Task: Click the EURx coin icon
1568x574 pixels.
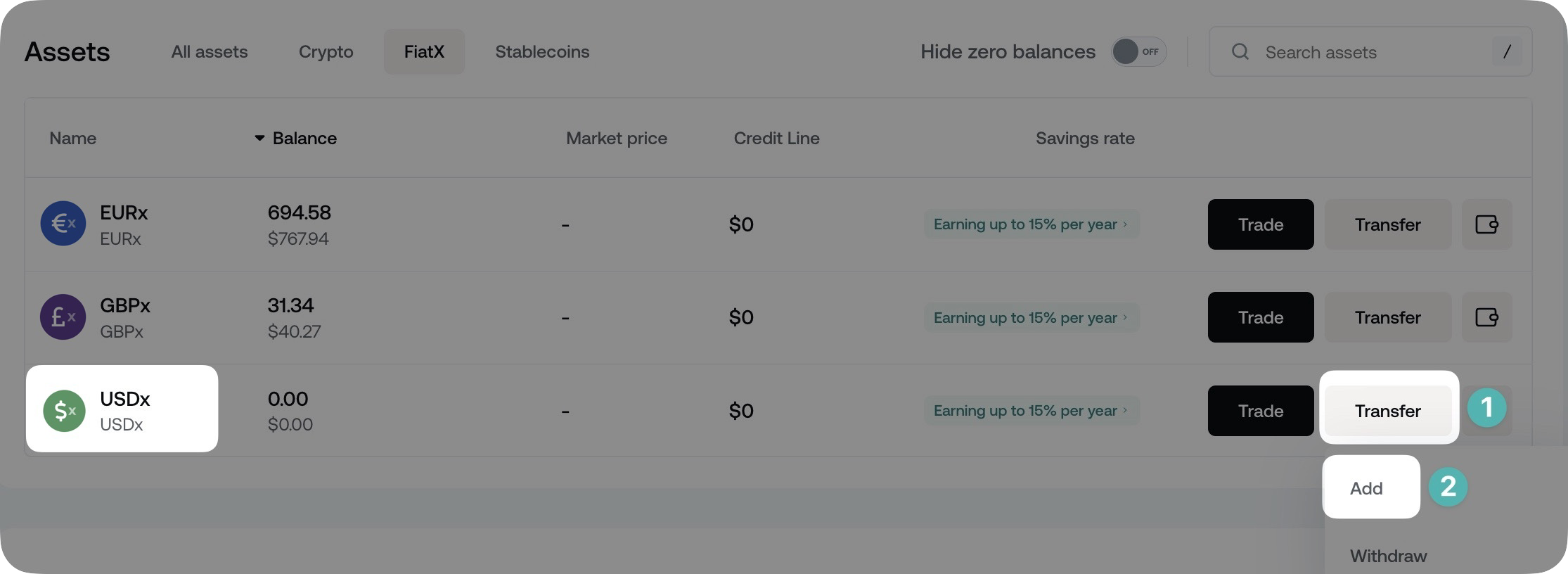Action: pos(63,224)
